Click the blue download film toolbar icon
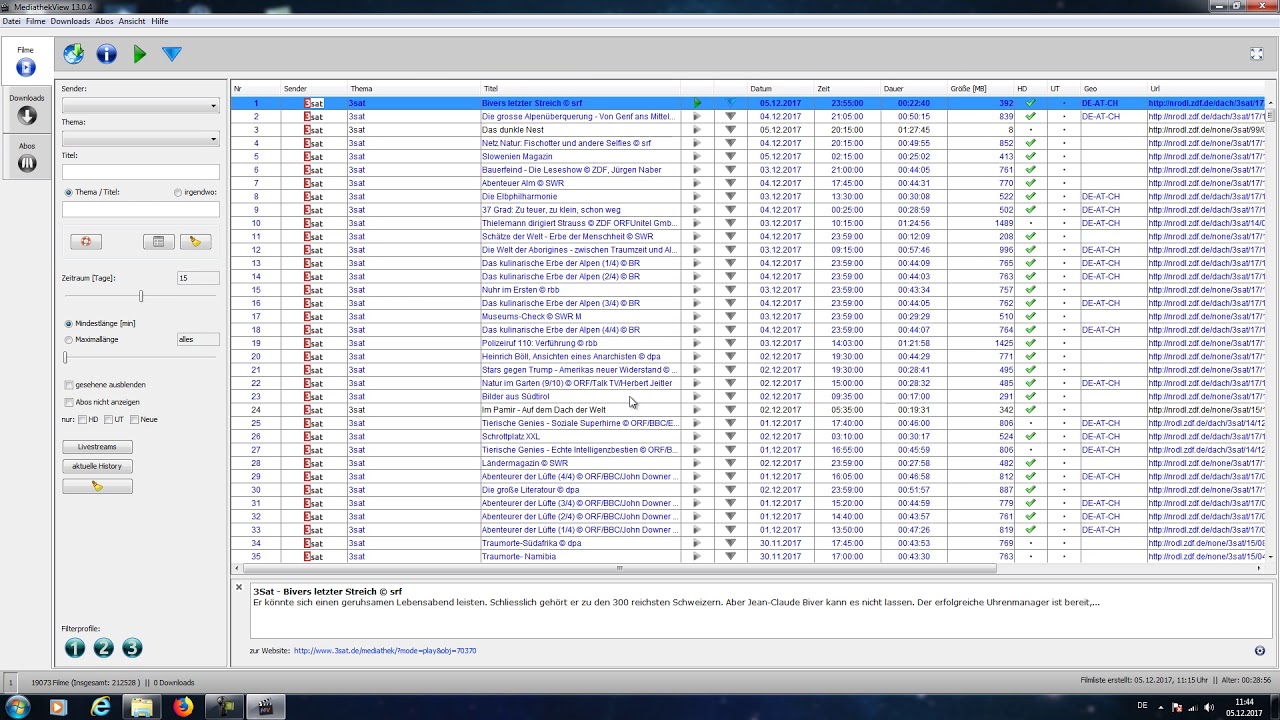Screen dimensions: 1280x720 click(x=172, y=54)
